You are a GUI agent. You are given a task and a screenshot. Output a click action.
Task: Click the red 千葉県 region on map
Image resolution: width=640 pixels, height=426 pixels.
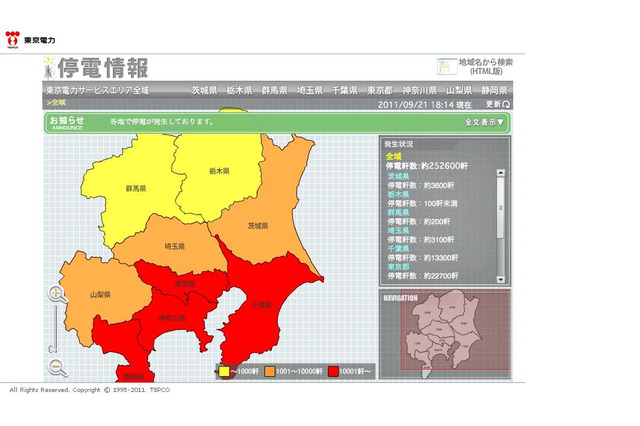point(261,304)
